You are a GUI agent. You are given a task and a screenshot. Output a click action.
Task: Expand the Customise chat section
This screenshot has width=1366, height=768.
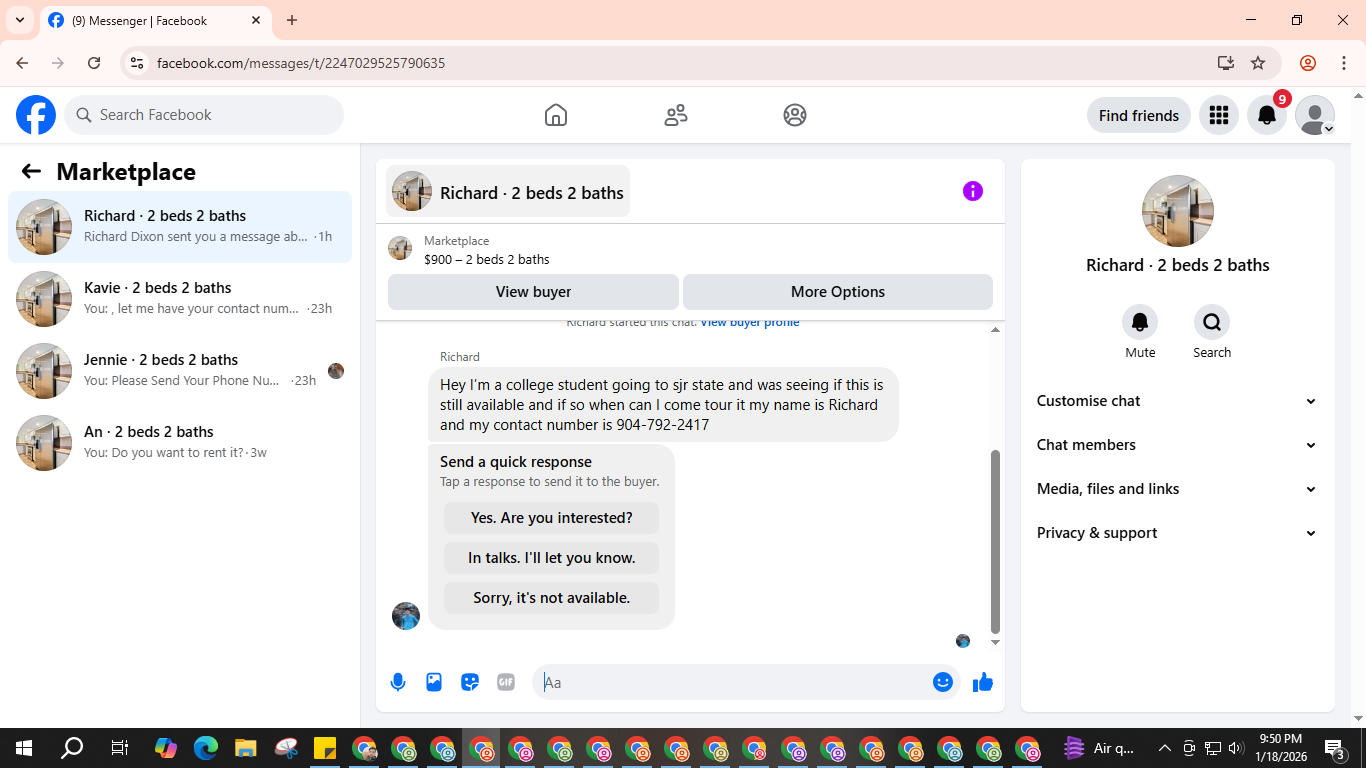tap(1177, 401)
